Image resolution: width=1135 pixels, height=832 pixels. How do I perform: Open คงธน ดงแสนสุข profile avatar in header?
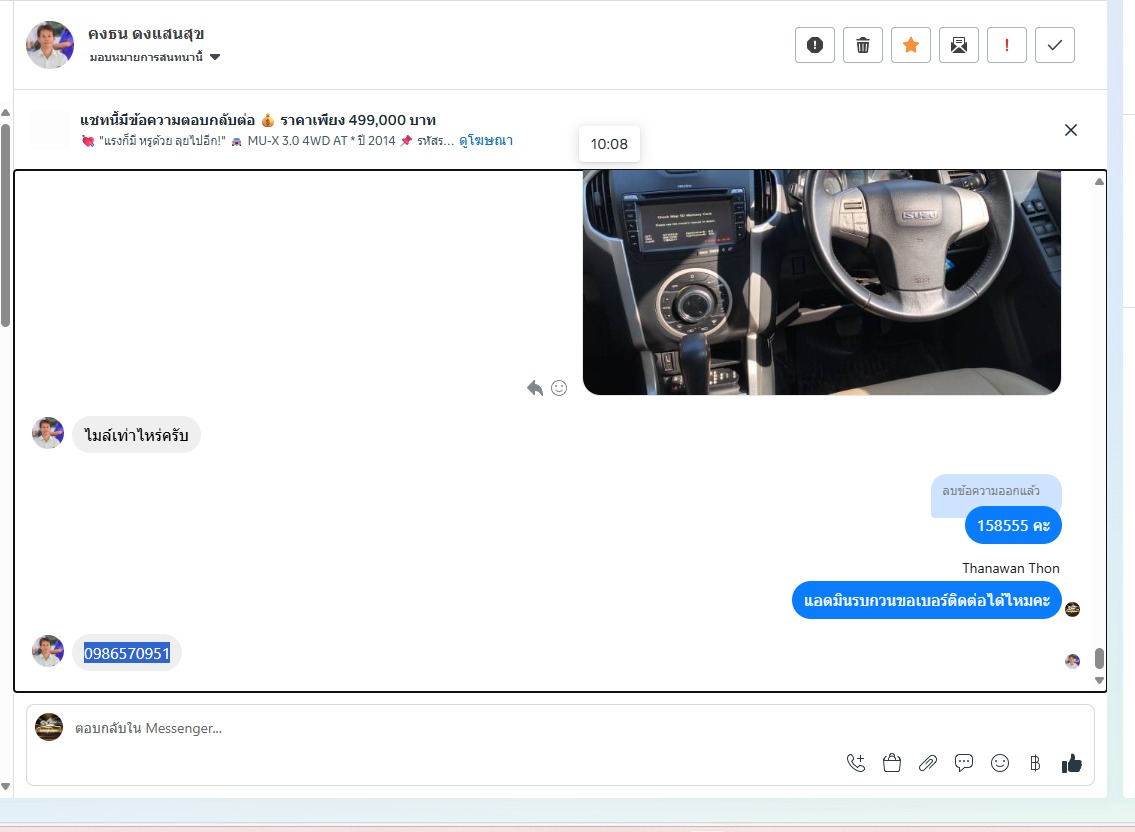(50, 45)
